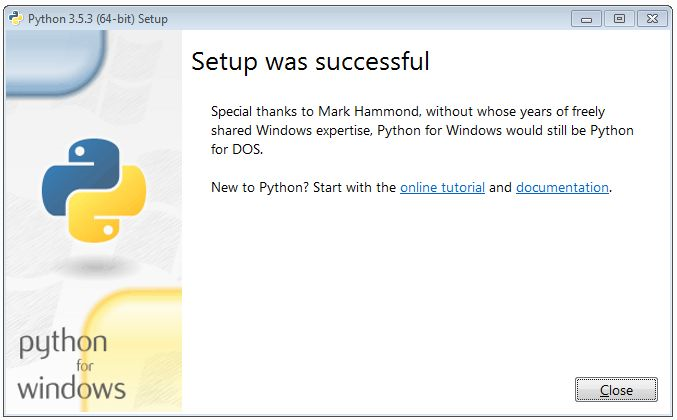The width and height of the screenshot is (677, 420).
Task: Click the word "python" in the sidebar branding
Action: point(63,343)
